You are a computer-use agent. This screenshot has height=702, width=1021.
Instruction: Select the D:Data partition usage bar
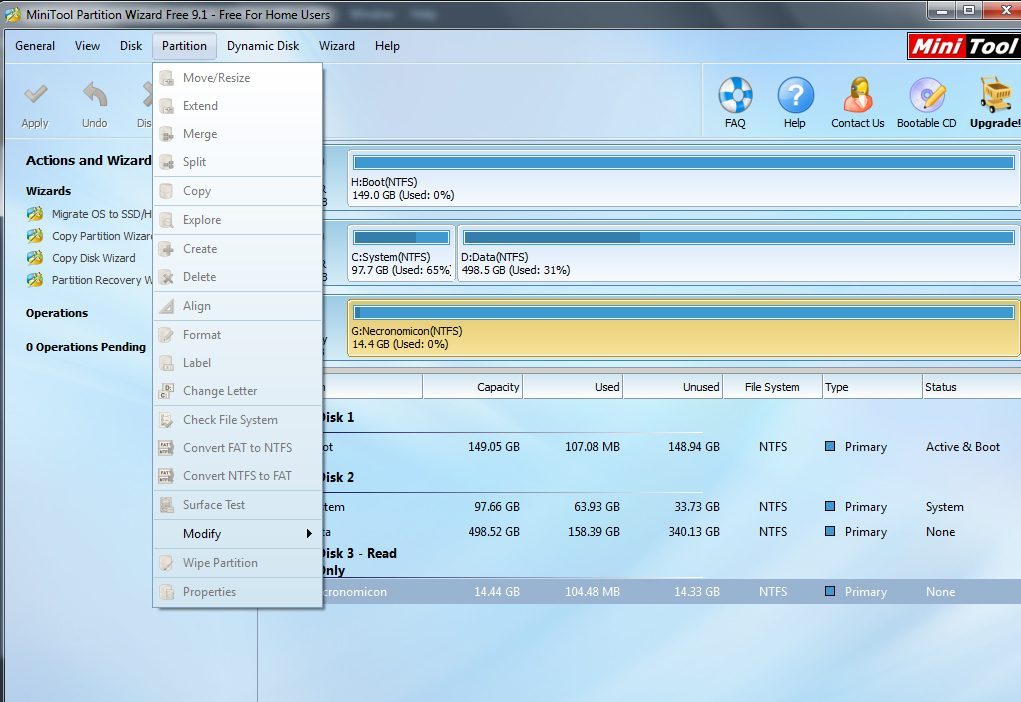pos(738,237)
